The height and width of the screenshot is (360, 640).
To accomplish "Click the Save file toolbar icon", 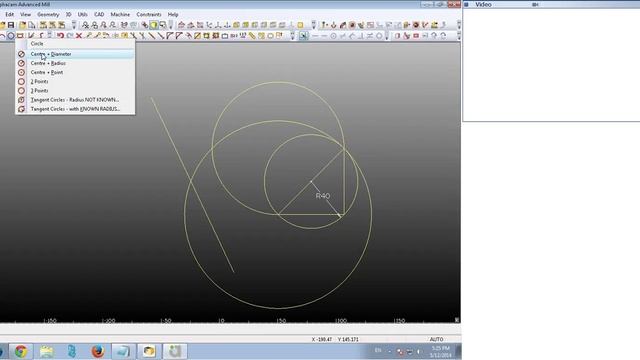I will (x=11, y=25).
